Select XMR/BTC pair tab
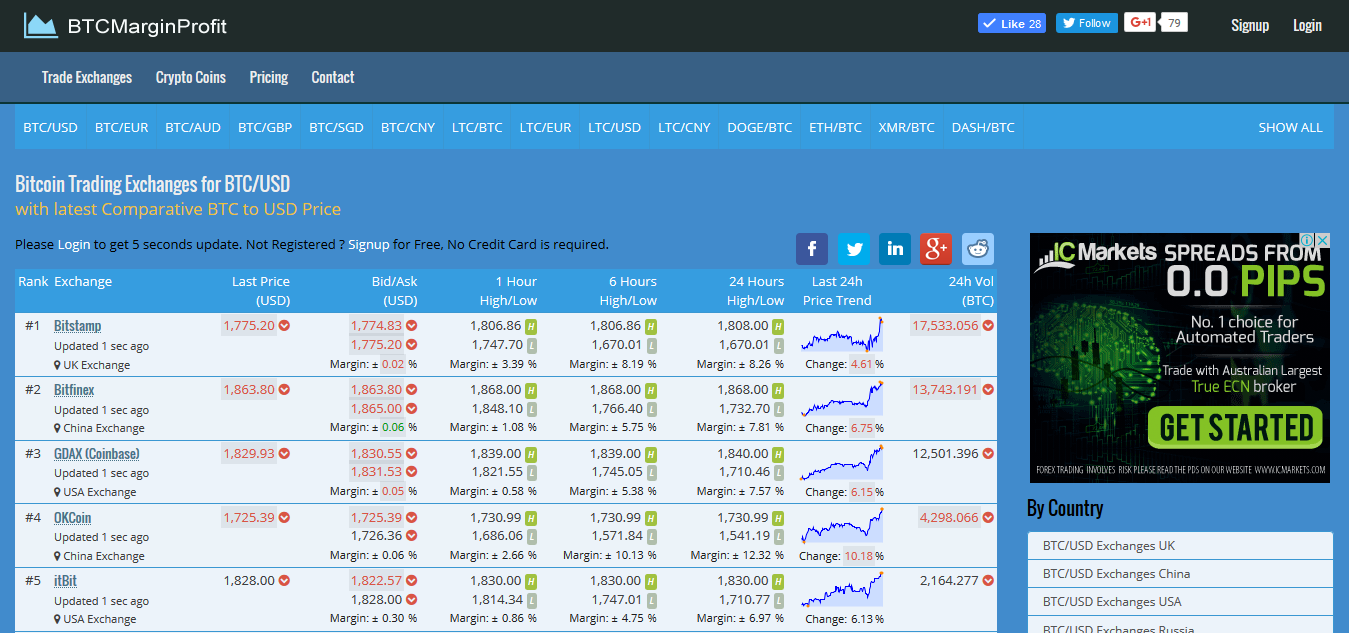The image size is (1349, 633). [906, 127]
